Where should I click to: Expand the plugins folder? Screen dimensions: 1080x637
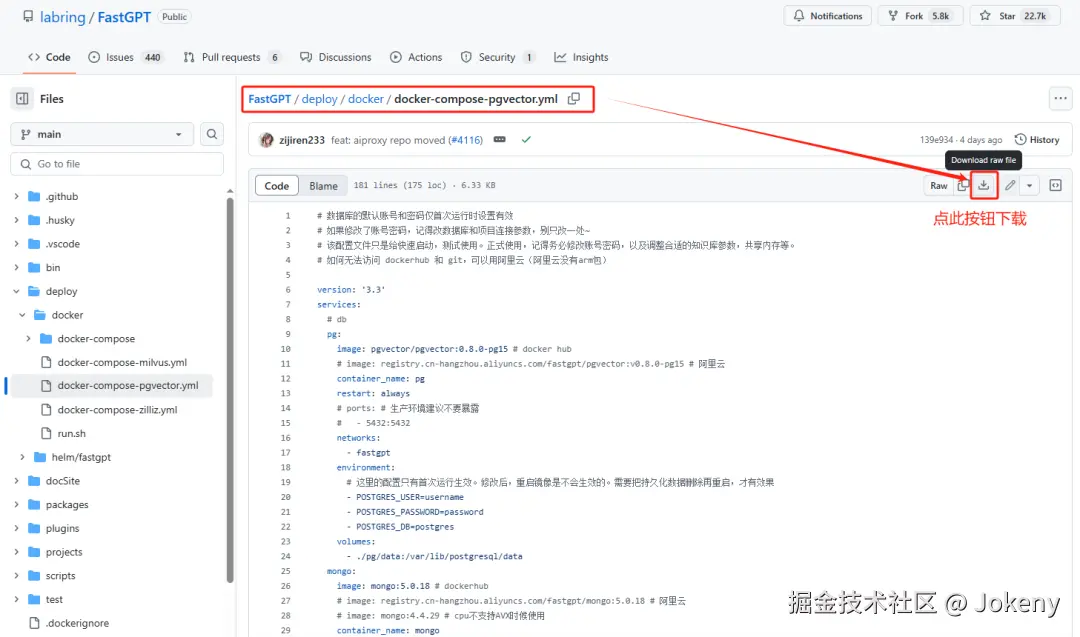click(17, 528)
